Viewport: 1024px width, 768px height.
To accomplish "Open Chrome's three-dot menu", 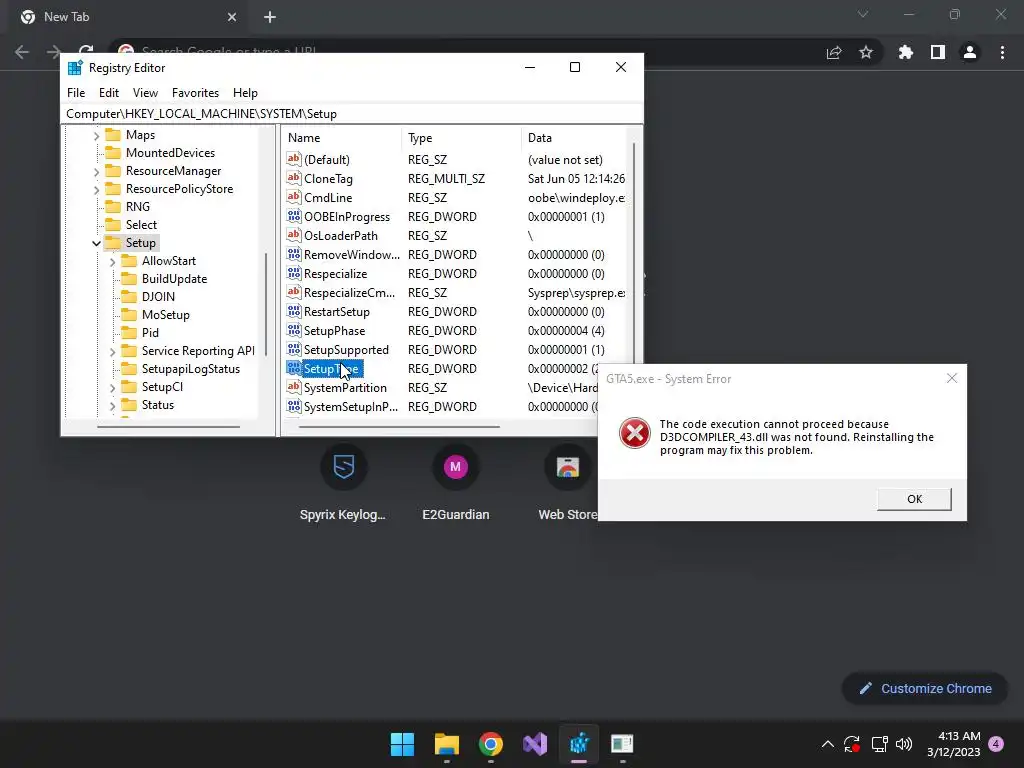I will pyautogui.click(x=1002, y=52).
